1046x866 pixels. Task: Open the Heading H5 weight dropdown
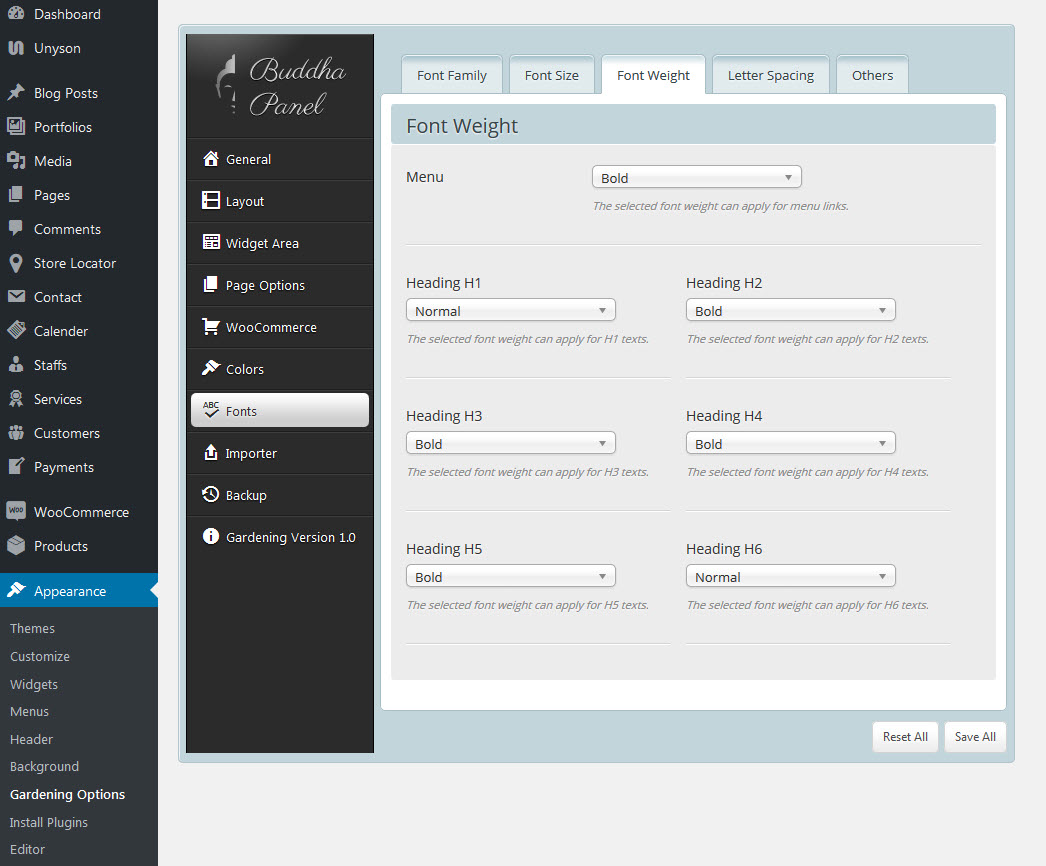pyautogui.click(x=510, y=576)
